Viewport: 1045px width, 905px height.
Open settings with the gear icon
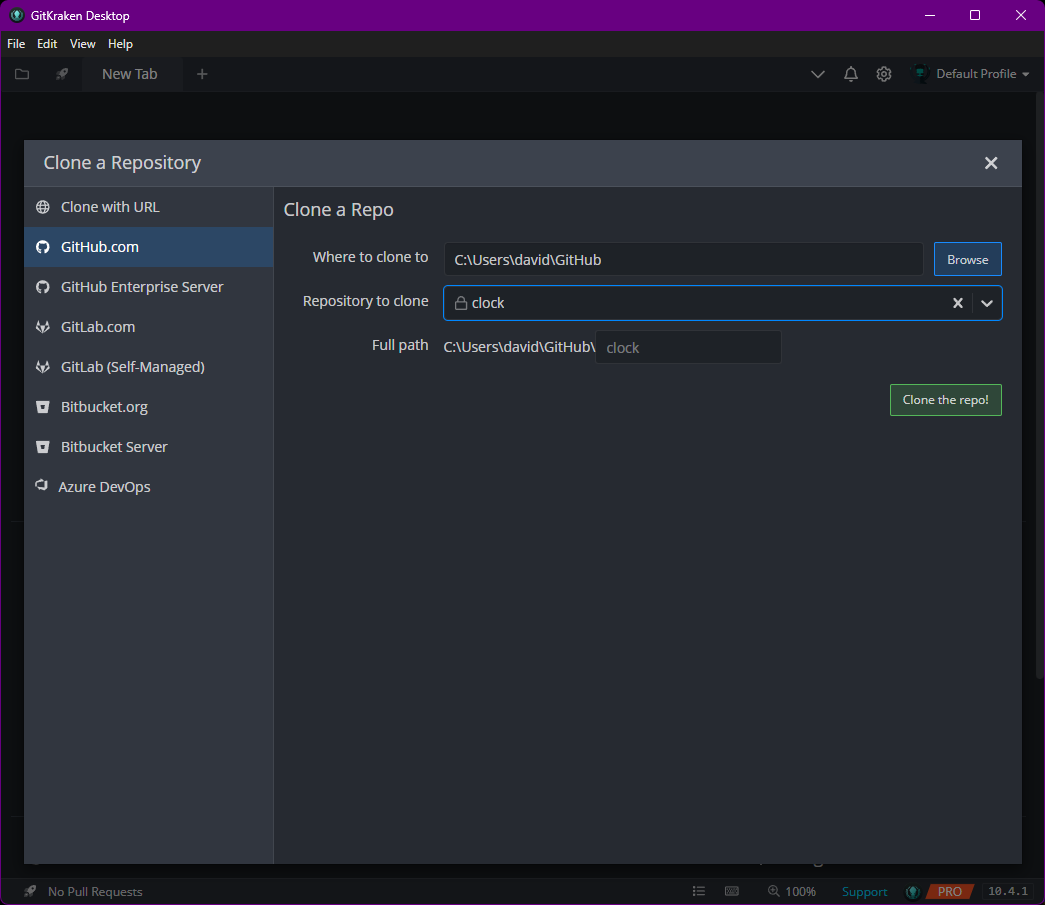coord(884,74)
